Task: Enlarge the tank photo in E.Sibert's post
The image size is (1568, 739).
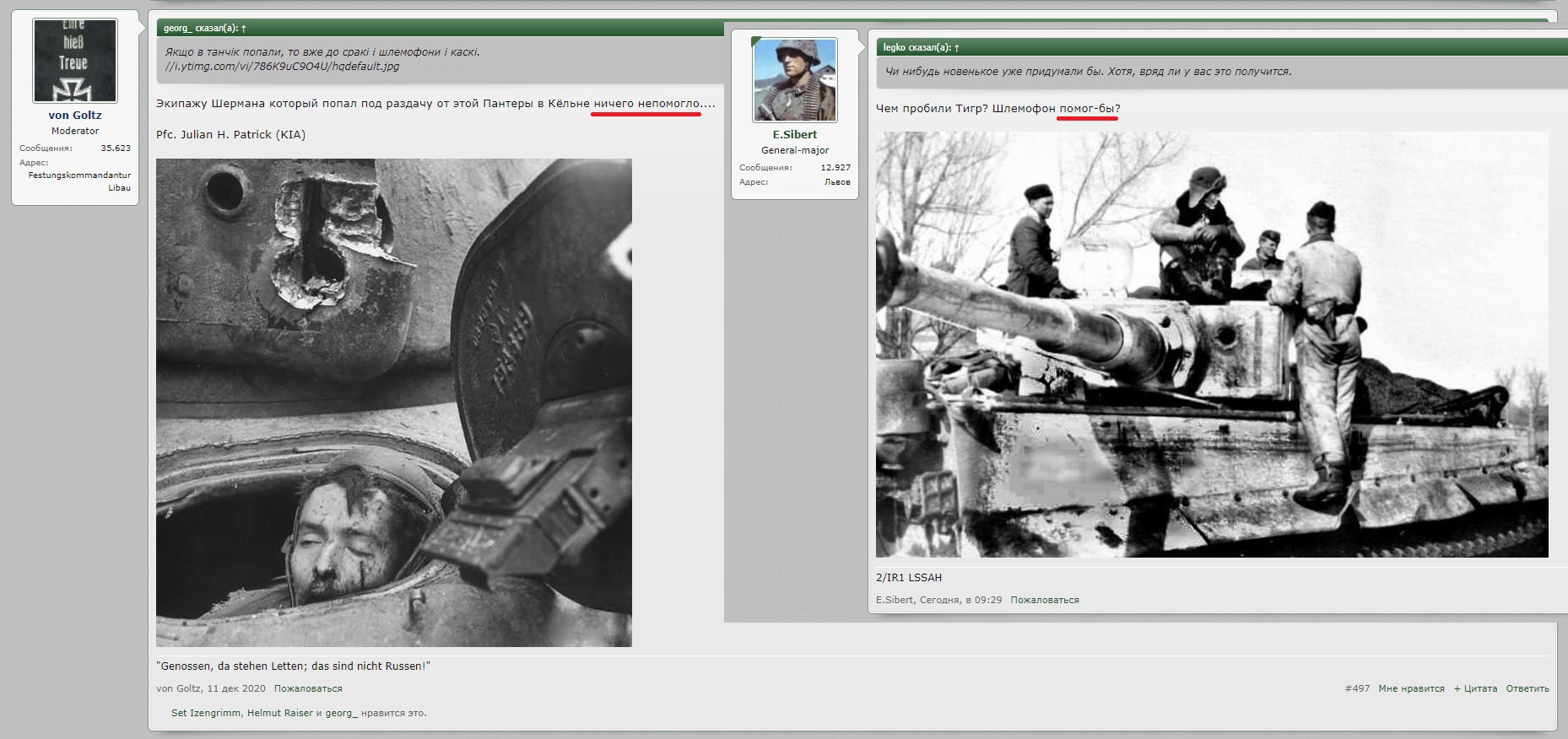Action: click(x=1211, y=344)
